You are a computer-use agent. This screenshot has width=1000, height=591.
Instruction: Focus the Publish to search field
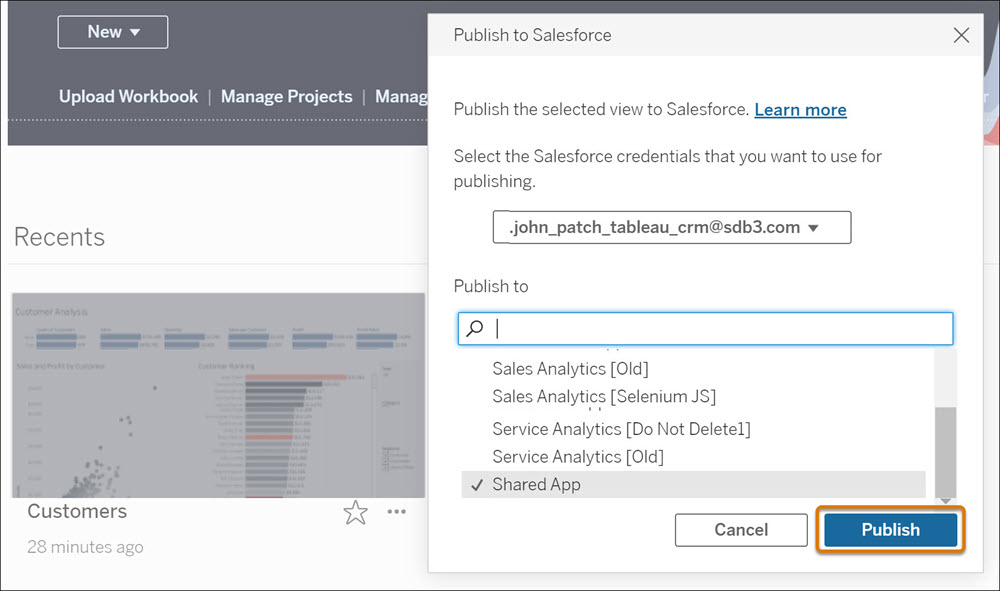705,328
